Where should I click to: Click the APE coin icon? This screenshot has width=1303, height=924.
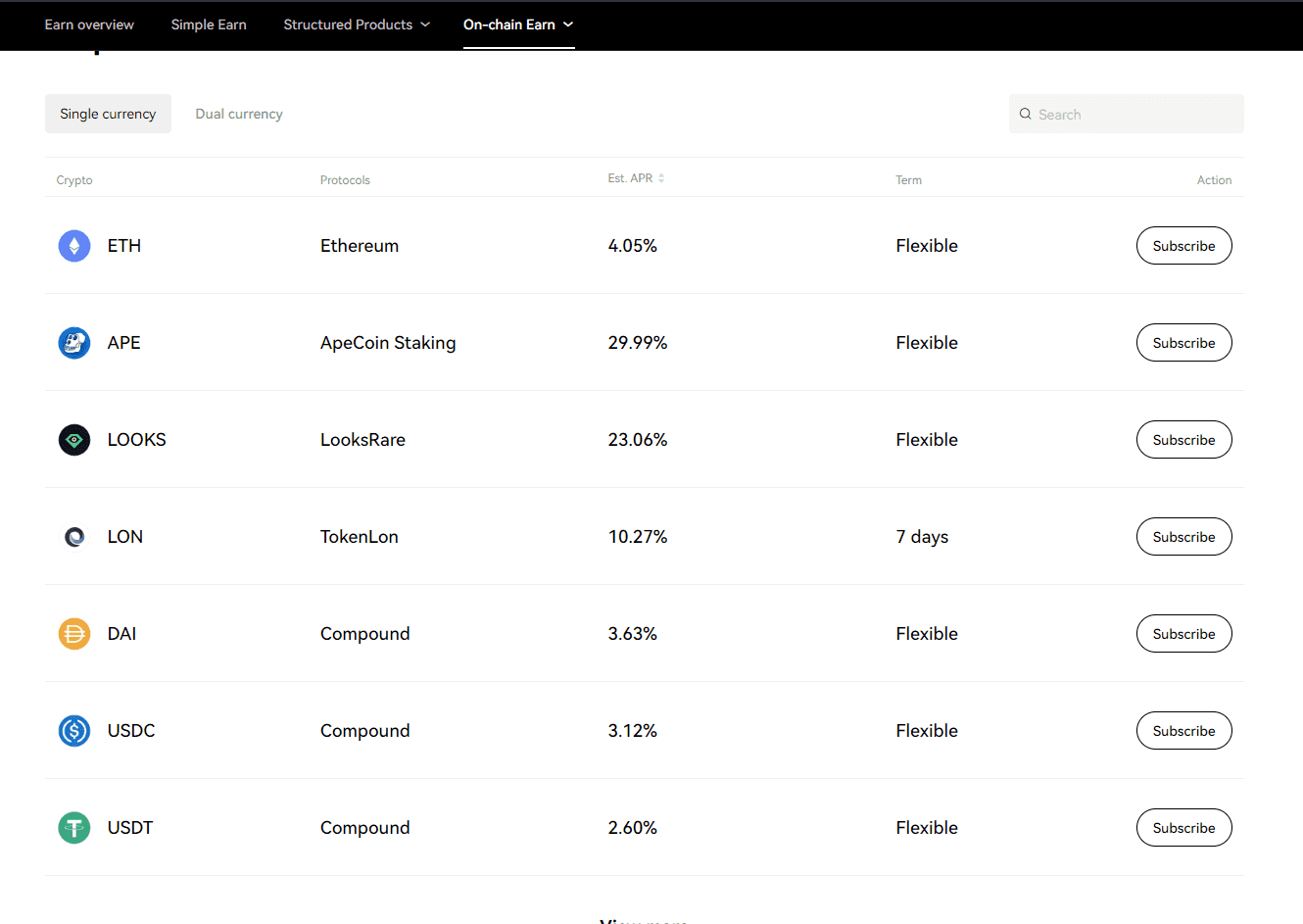[74, 343]
